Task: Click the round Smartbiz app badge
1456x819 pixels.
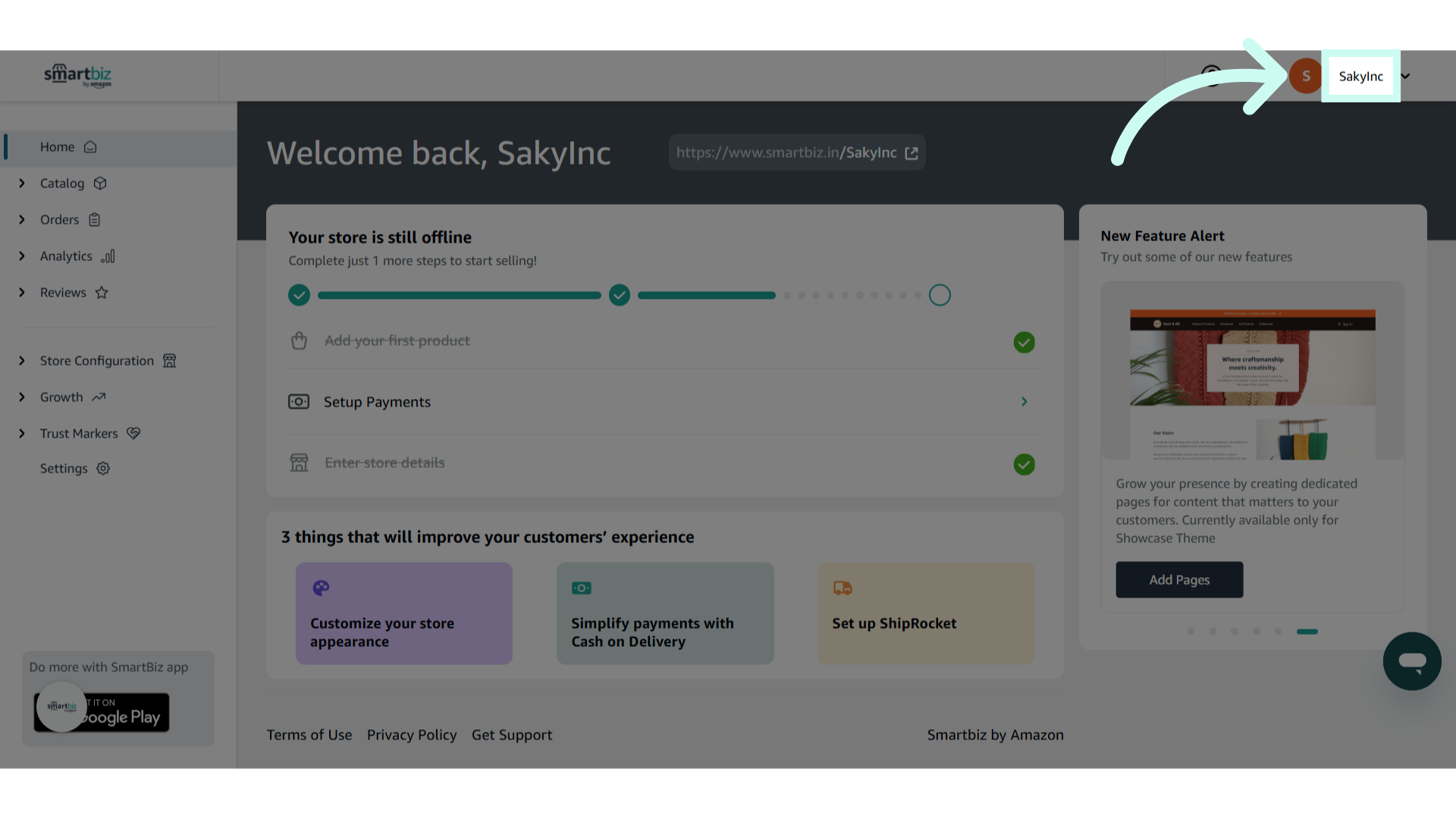Action: coord(61,707)
